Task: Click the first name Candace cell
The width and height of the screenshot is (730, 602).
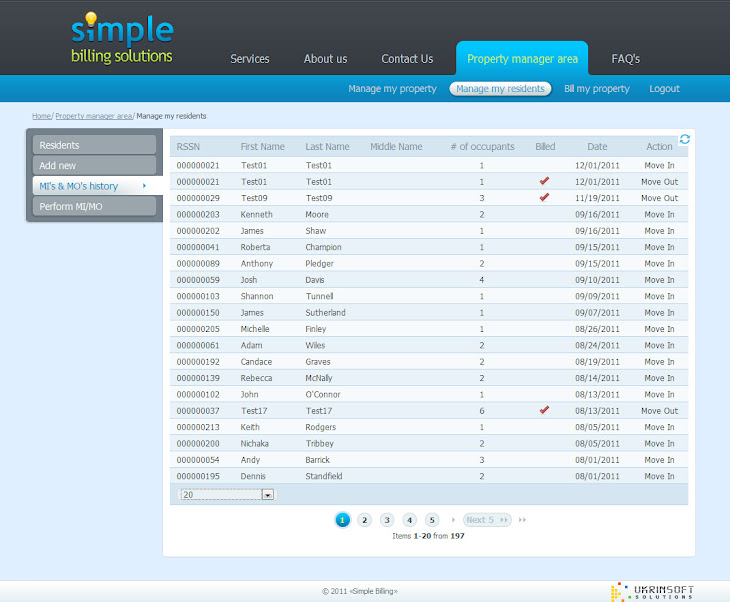Action: click(x=256, y=362)
